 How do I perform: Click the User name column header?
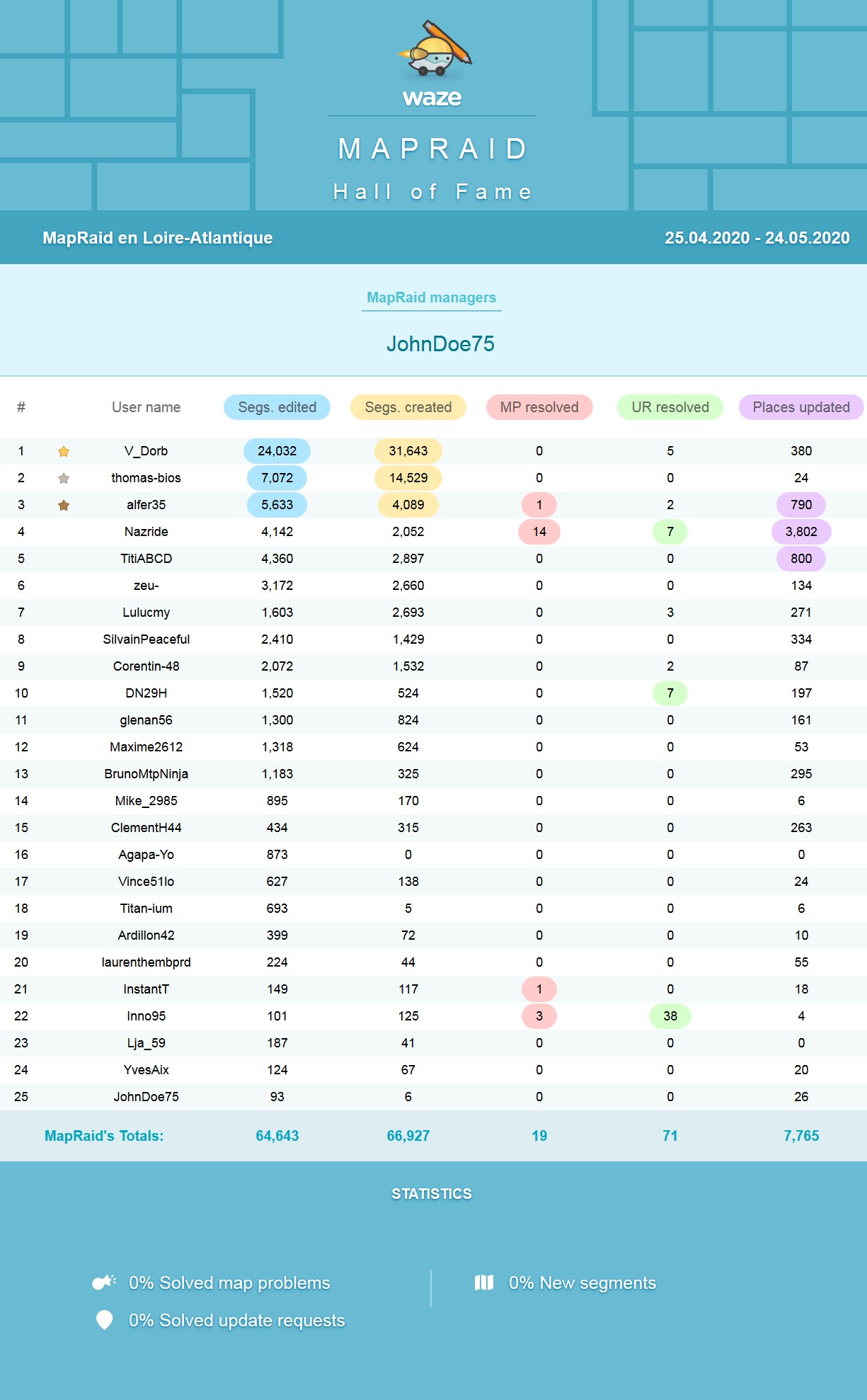146,407
